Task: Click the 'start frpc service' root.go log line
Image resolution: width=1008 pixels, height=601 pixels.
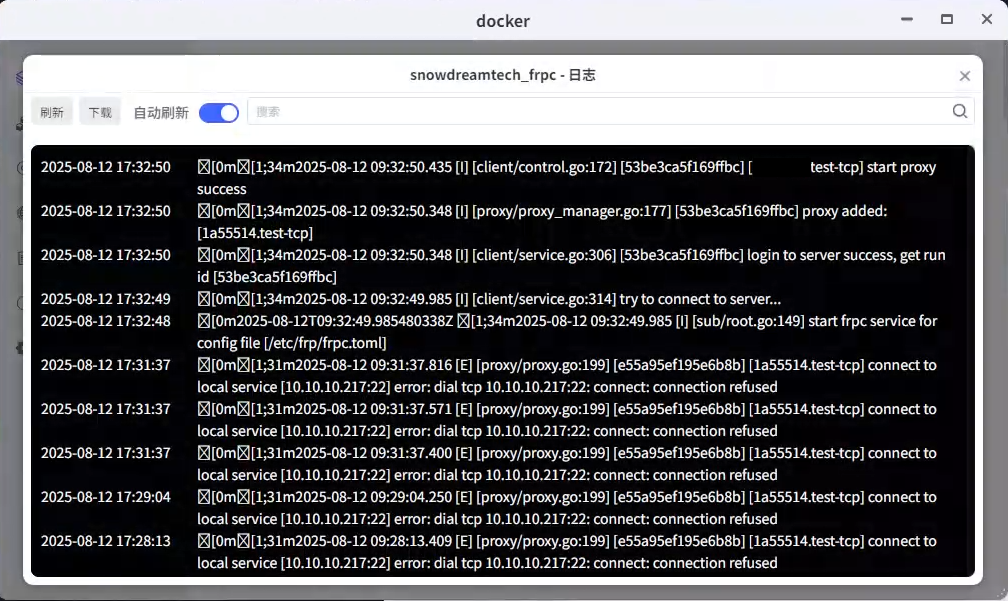Action: (566, 332)
